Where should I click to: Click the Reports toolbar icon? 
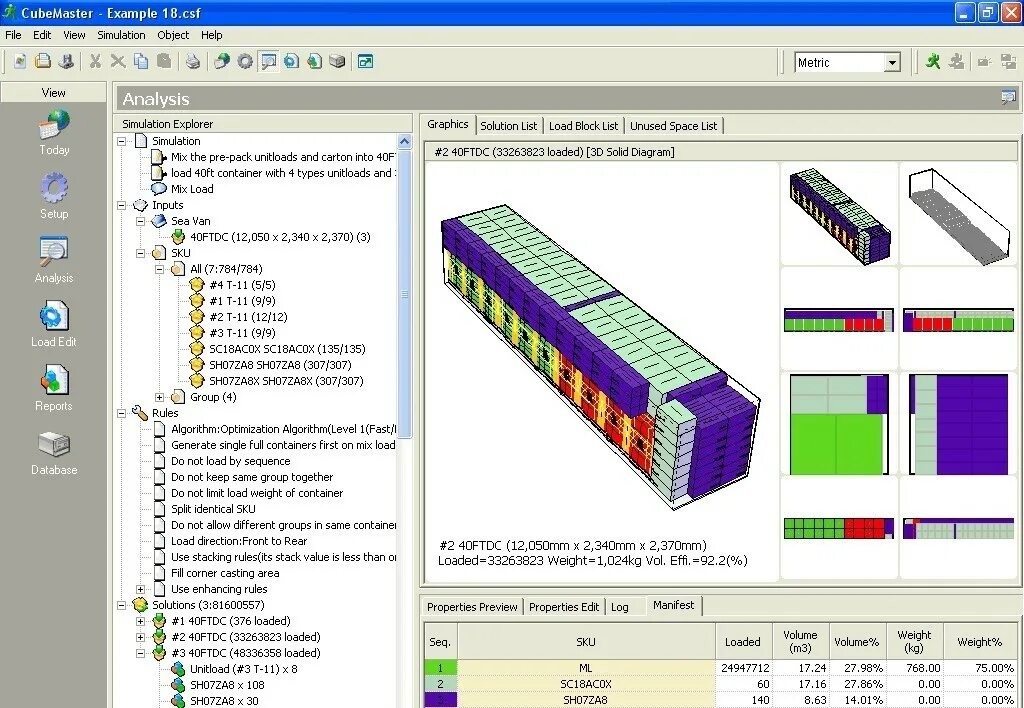point(314,61)
